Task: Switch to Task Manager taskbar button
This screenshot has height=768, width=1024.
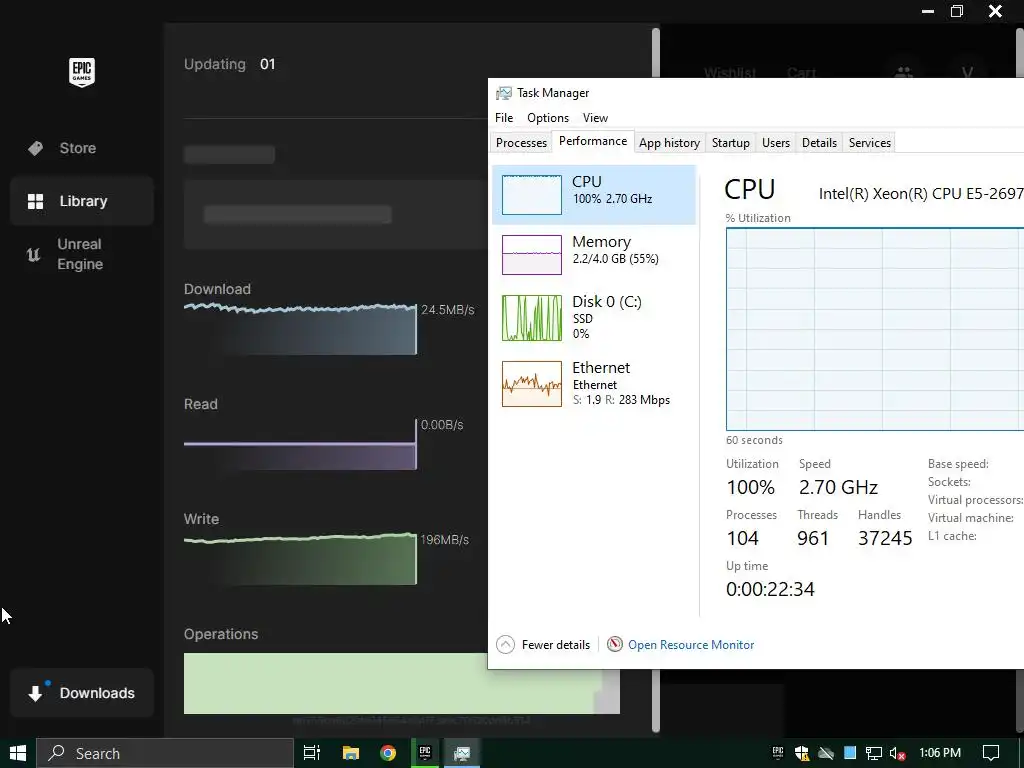Action: (462, 753)
